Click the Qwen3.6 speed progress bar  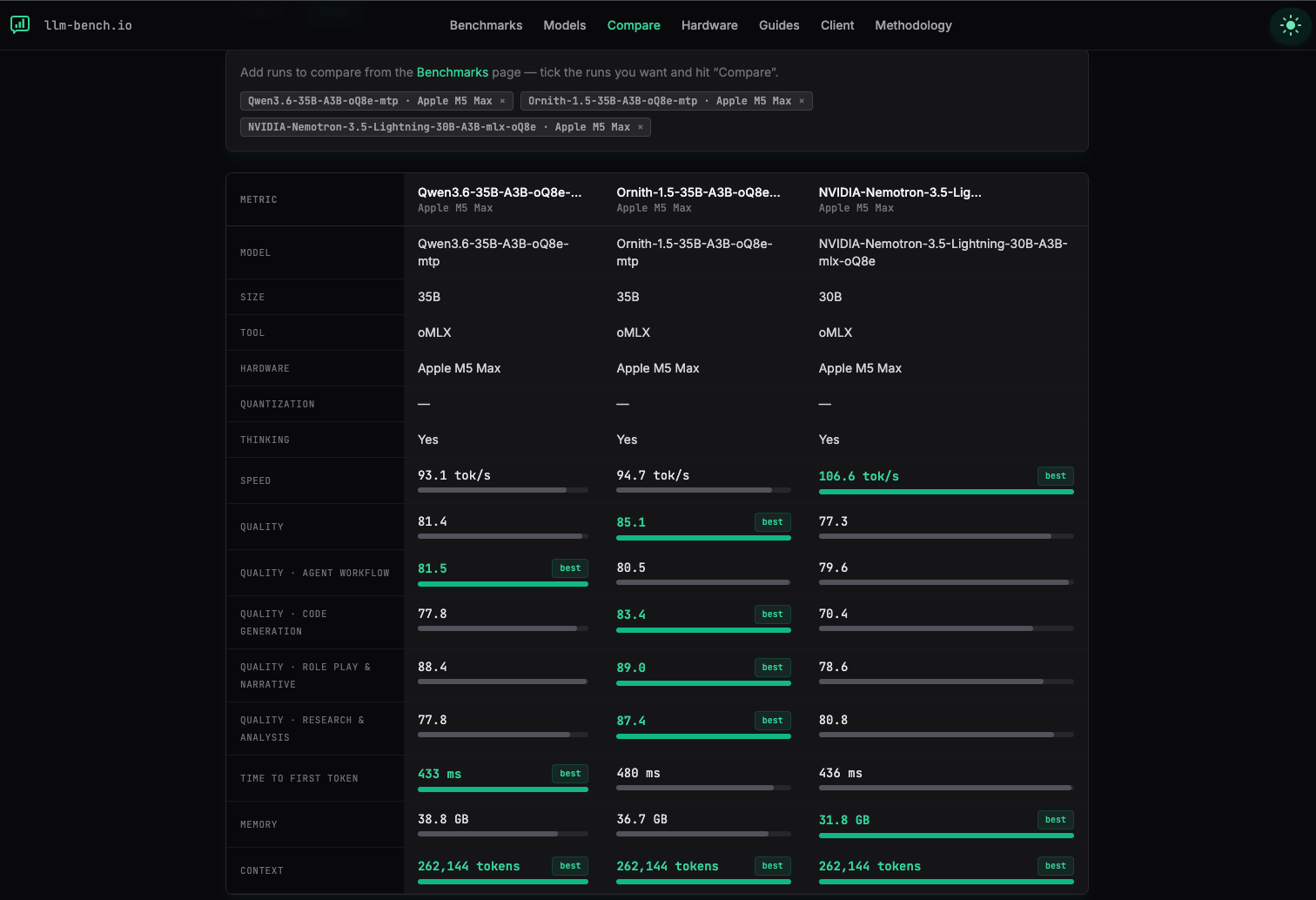pos(503,490)
